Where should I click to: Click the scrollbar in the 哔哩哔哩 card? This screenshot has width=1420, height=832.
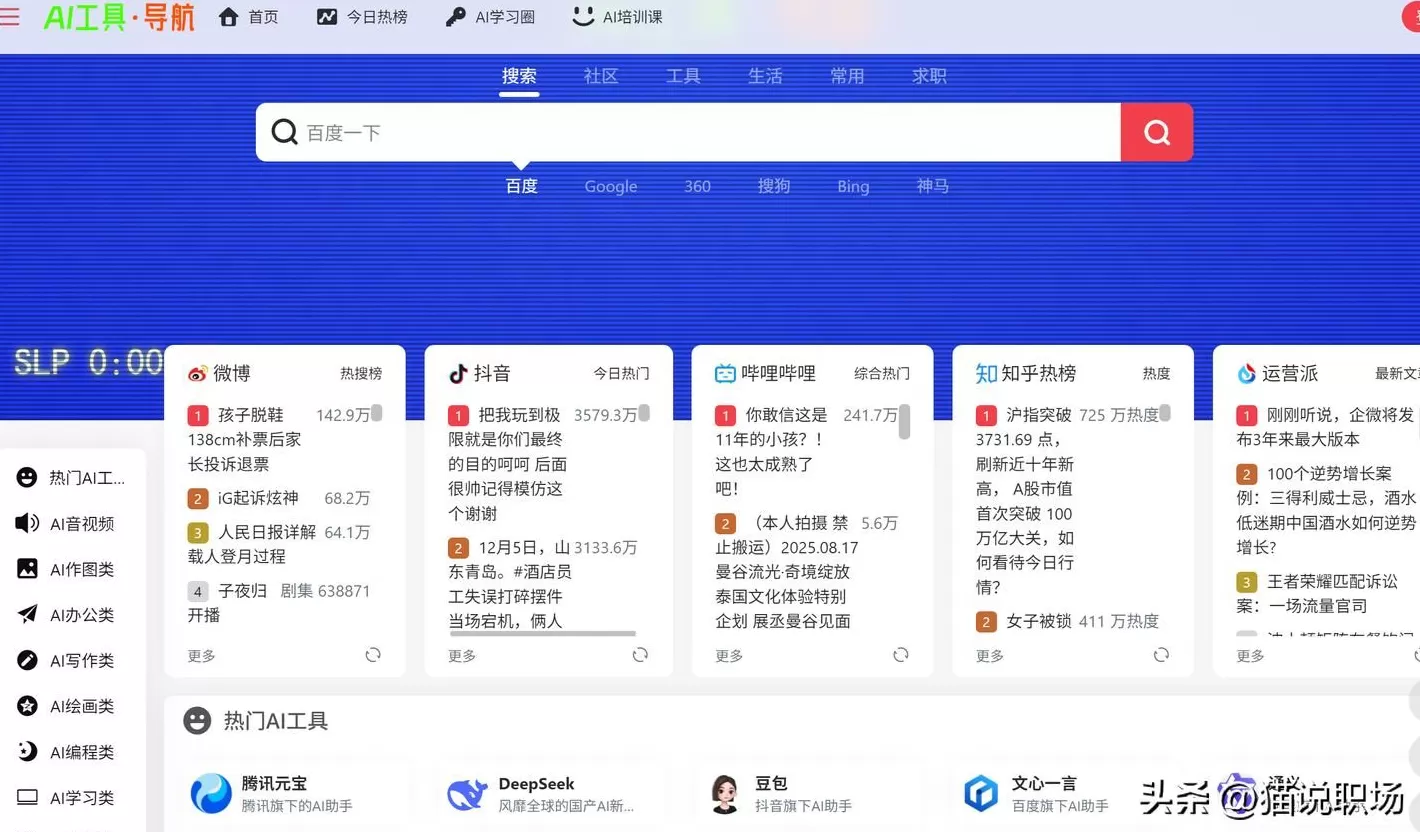pos(904,422)
